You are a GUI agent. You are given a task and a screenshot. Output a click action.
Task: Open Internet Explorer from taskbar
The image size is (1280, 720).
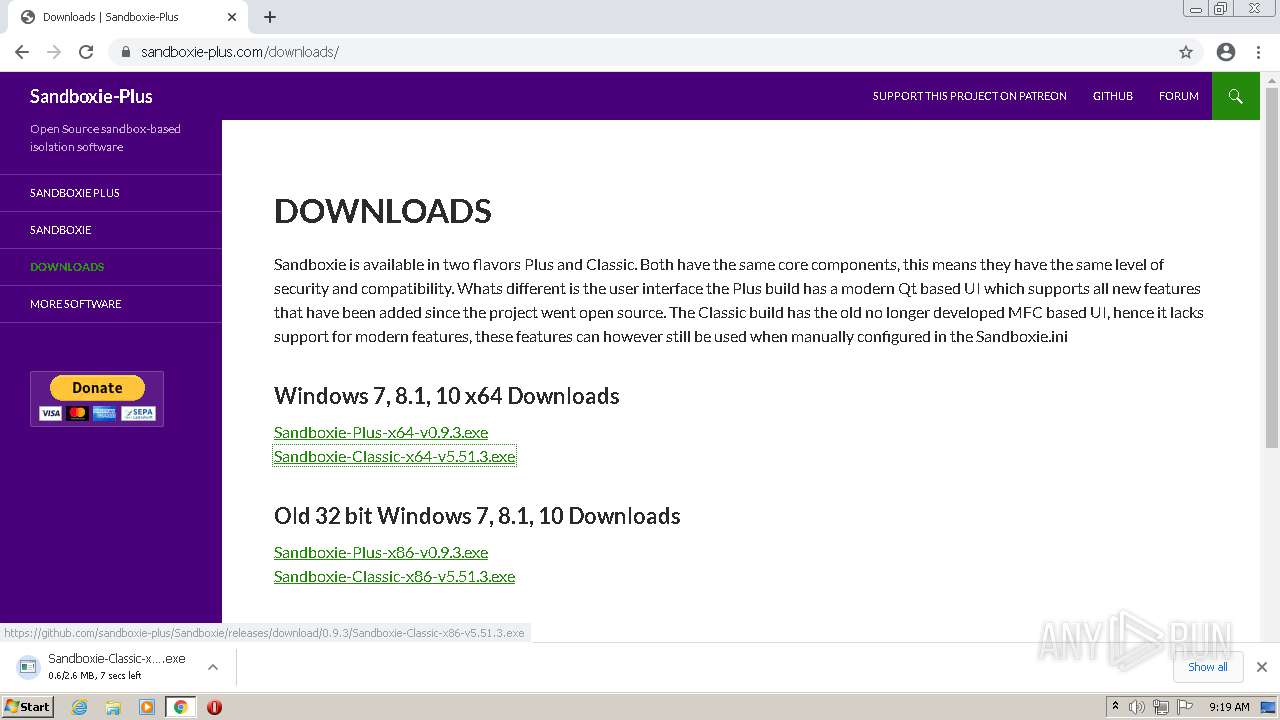coord(79,707)
